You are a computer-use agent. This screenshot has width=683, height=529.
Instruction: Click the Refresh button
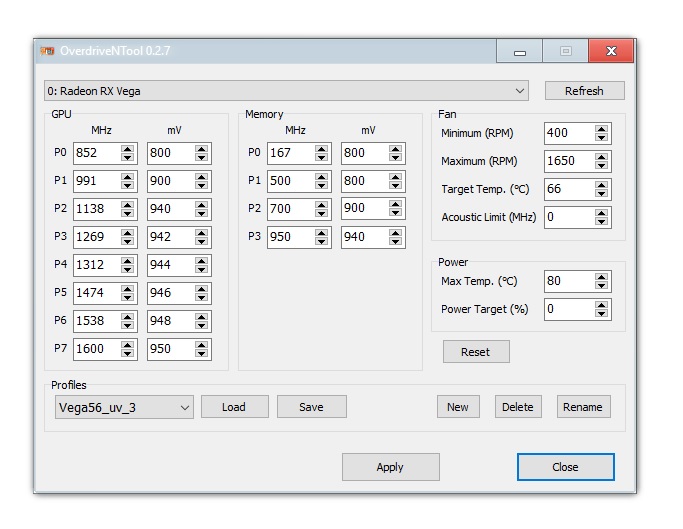coord(584,91)
